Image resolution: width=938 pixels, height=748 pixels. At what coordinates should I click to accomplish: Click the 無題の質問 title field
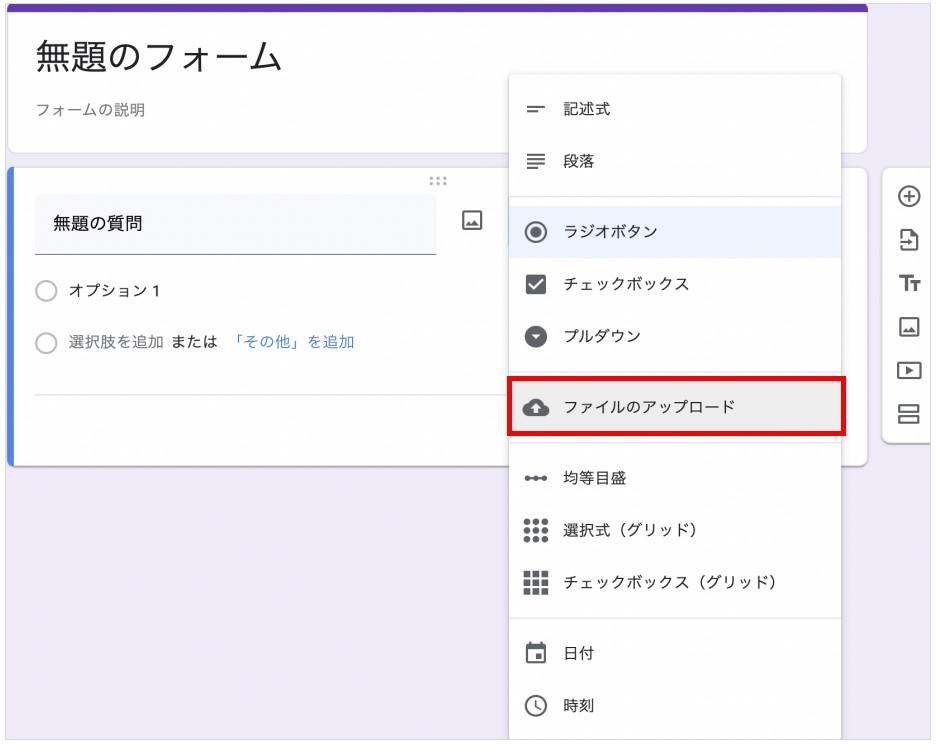[x=235, y=224]
